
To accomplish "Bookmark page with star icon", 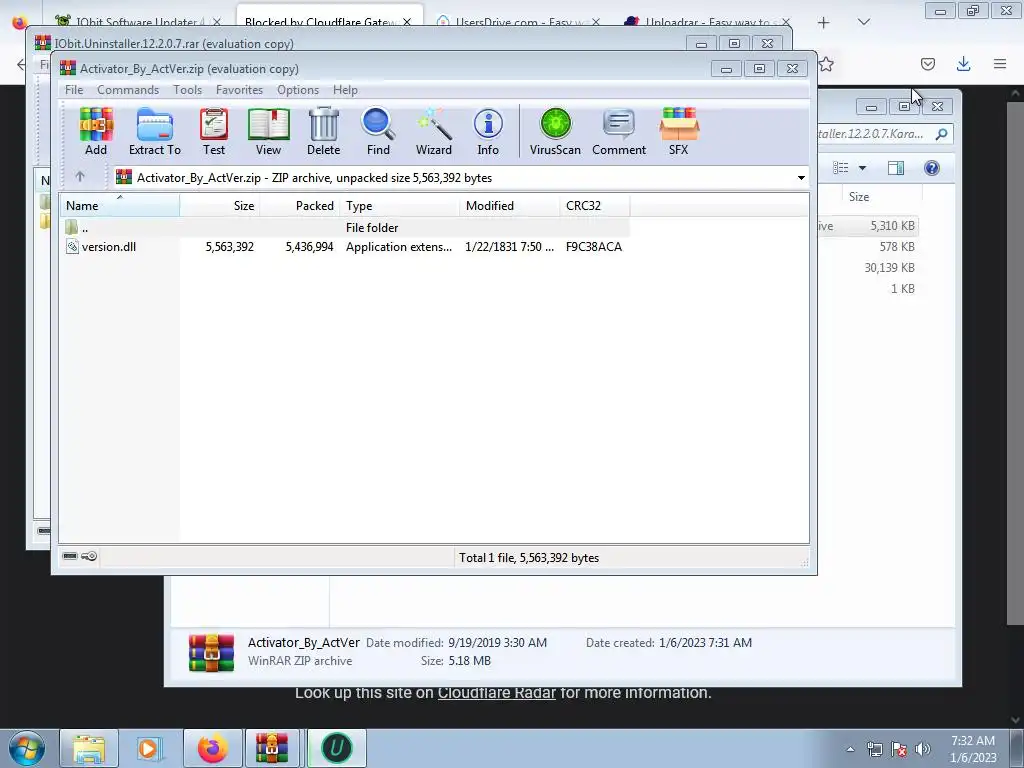I will point(826,64).
